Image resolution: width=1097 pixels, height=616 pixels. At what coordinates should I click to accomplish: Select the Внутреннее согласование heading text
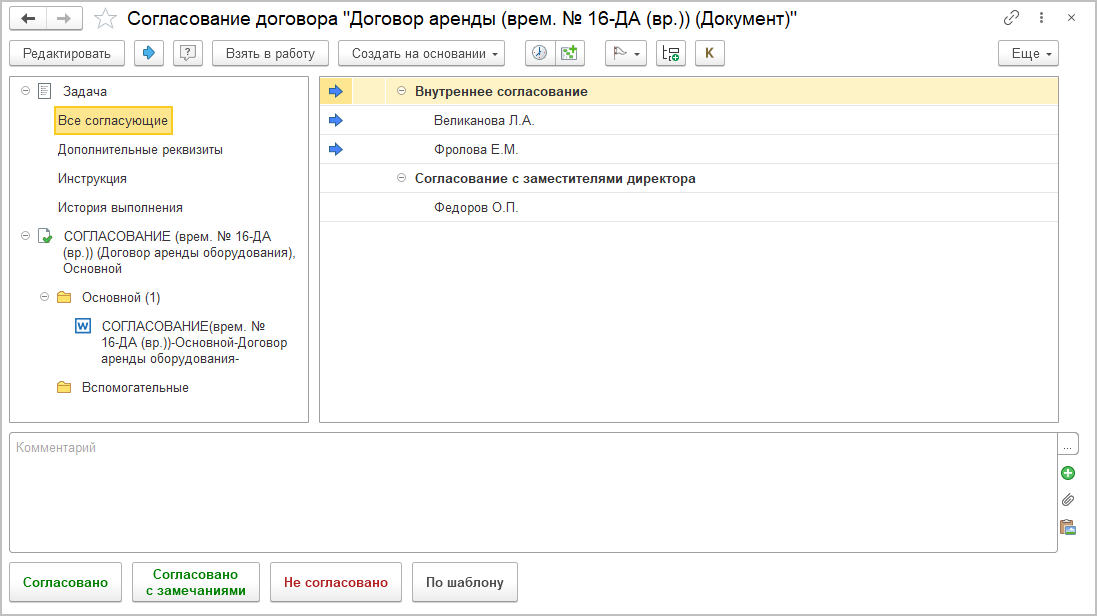tap(501, 92)
